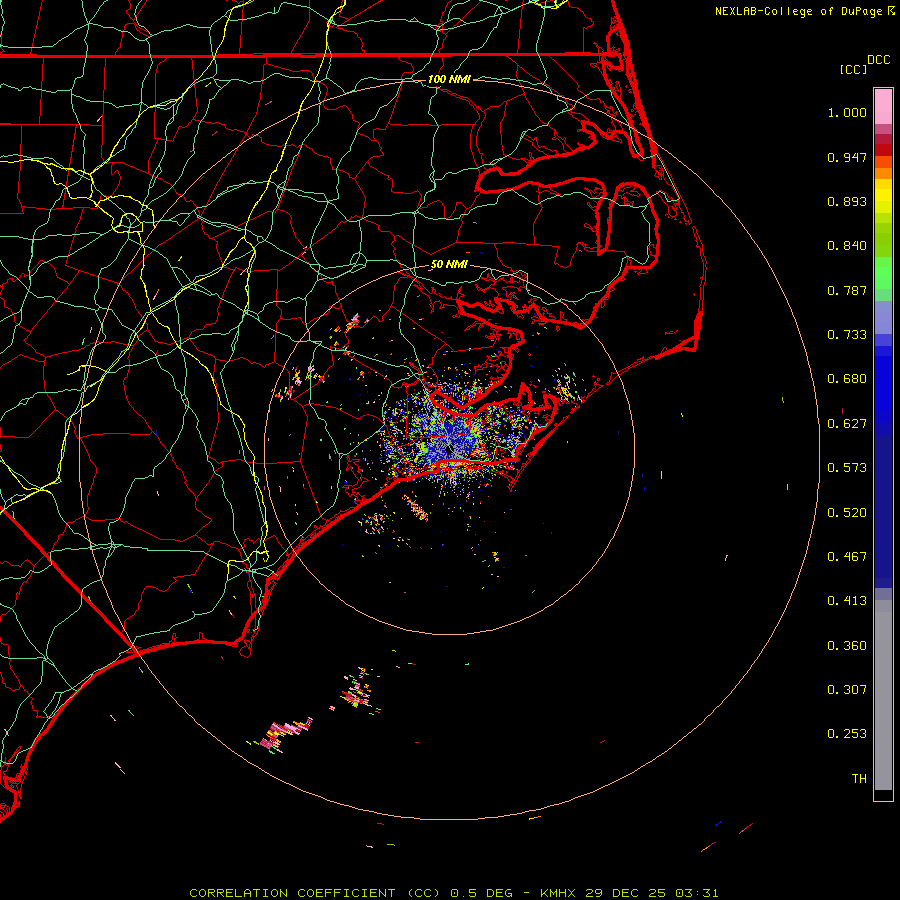This screenshot has height=900, width=900.
Task: Click the KMHX radar site center
Action: pos(449,451)
